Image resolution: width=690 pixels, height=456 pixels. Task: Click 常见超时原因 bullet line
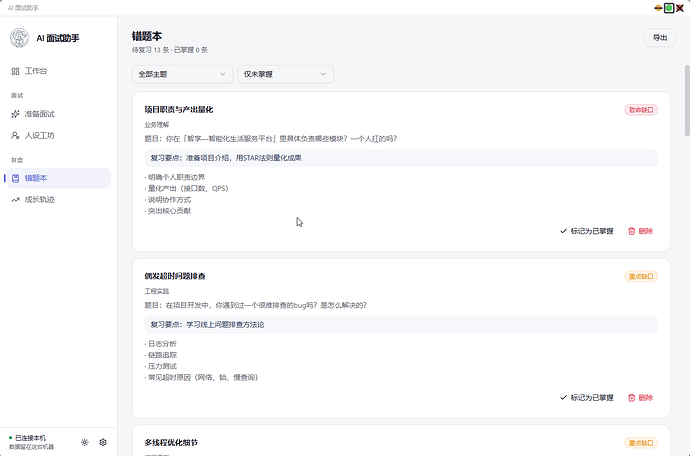(x=201, y=377)
